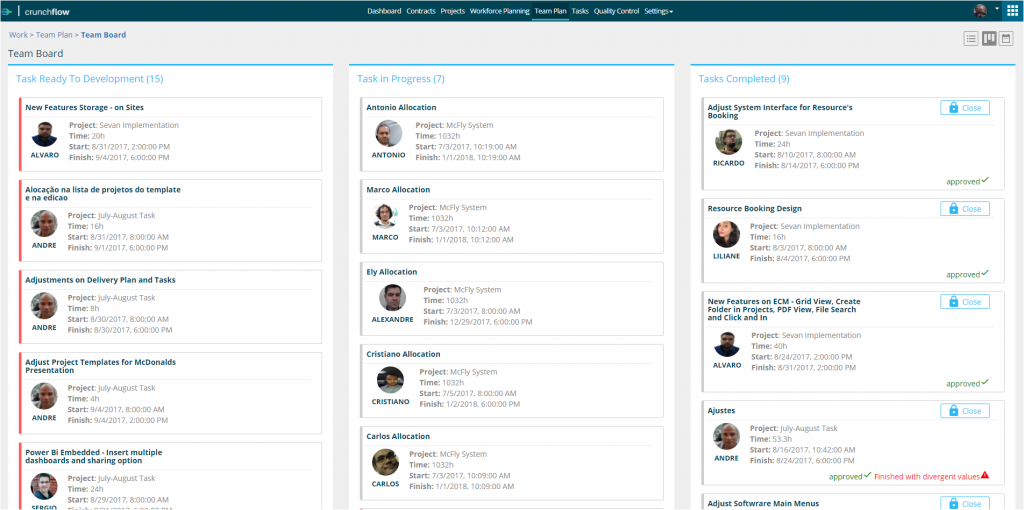Close the New Features on ECM task

pyautogui.click(x=965, y=302)
